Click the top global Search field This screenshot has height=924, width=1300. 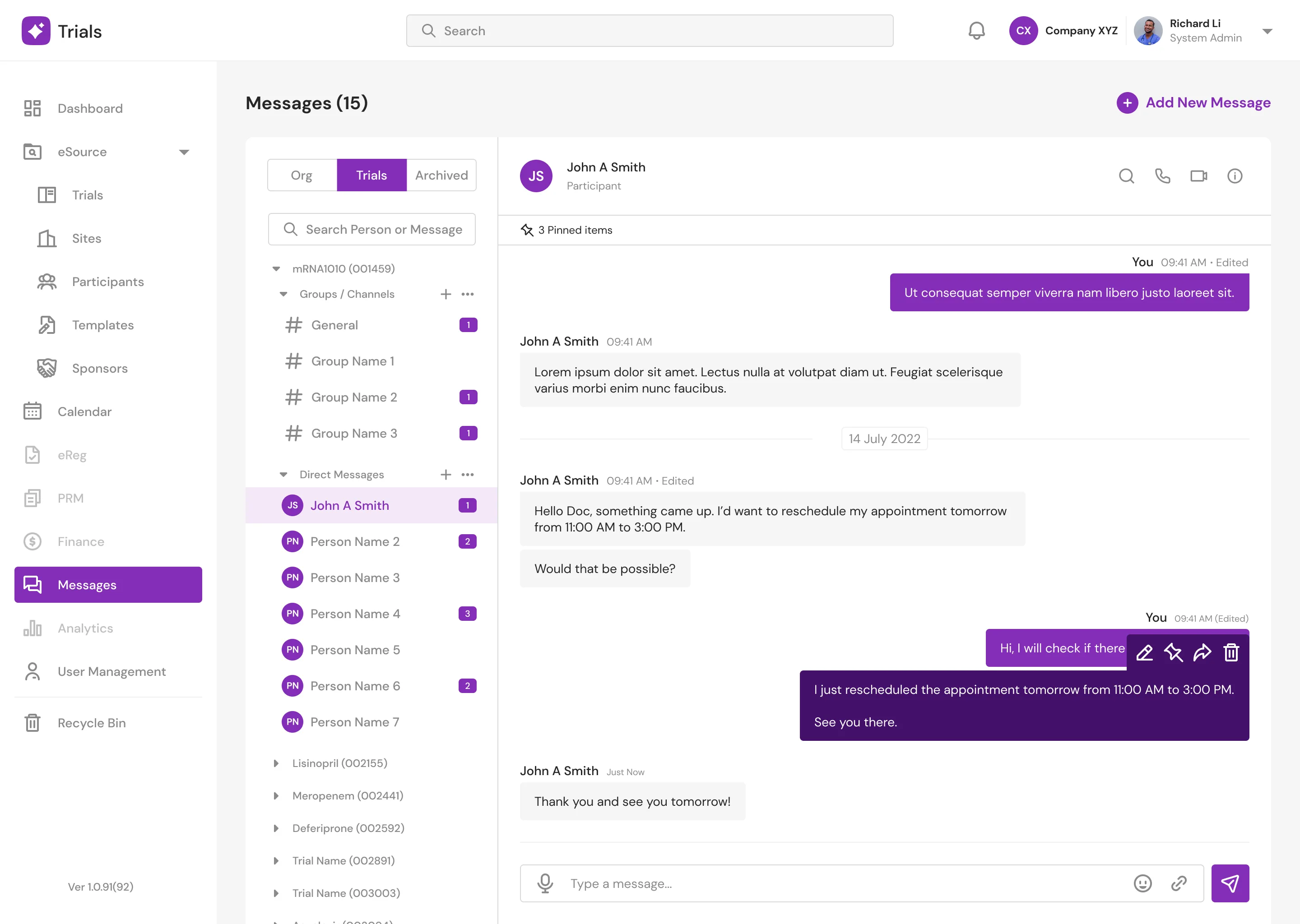coord(650,31)
